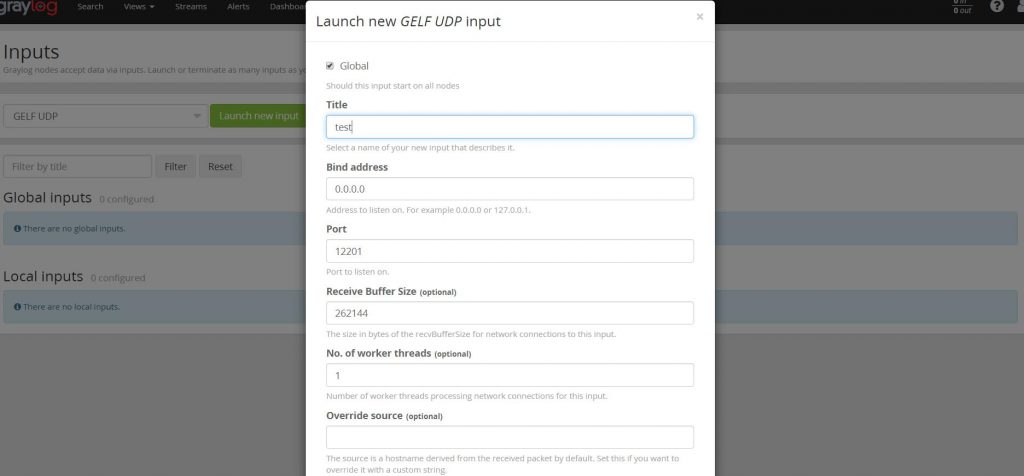
Task: Click the info icon beside no local inputs
Action: click(x=17, y=307)
